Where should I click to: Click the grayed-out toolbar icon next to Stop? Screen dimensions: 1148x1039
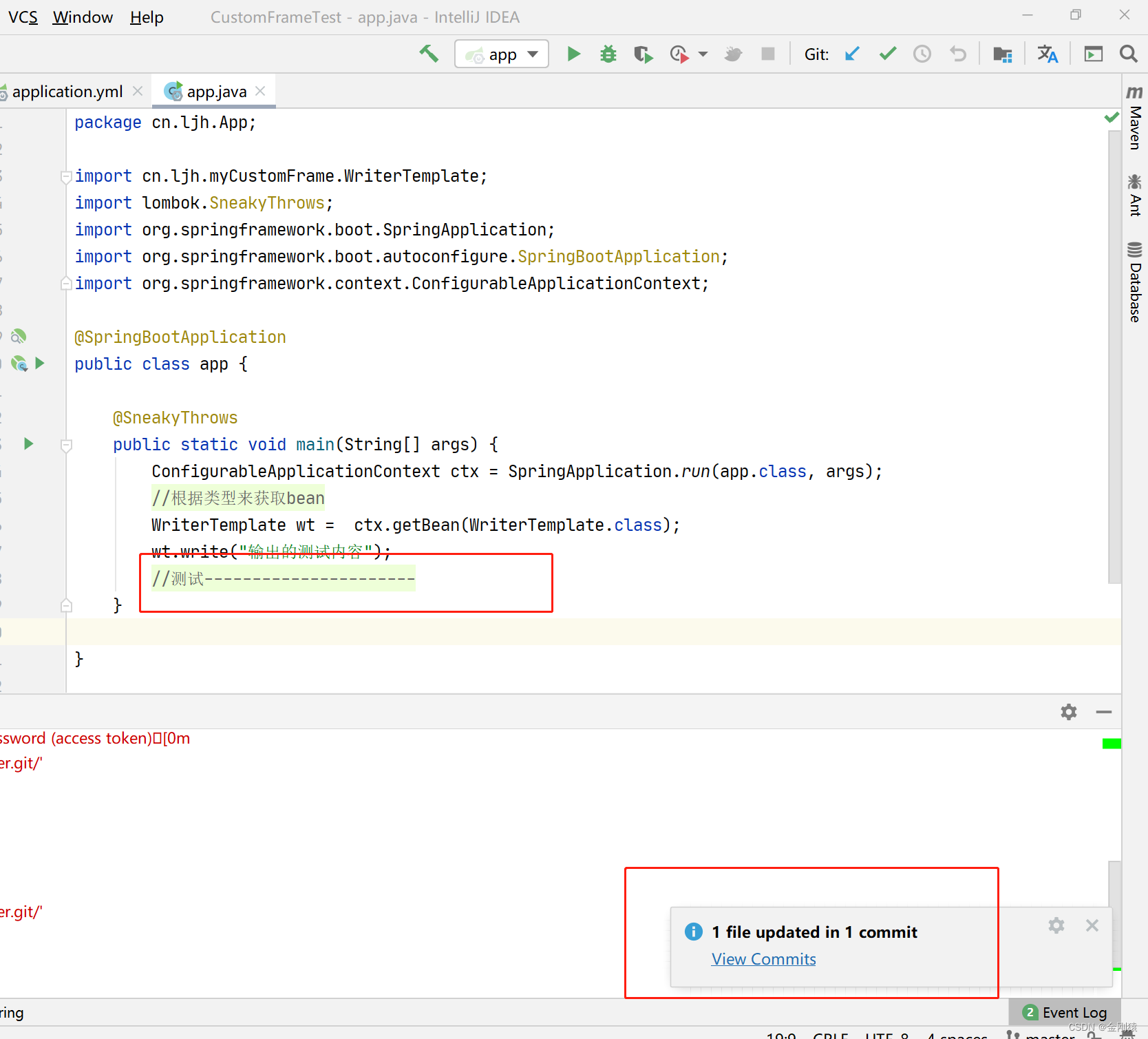(x=733, y=54)
